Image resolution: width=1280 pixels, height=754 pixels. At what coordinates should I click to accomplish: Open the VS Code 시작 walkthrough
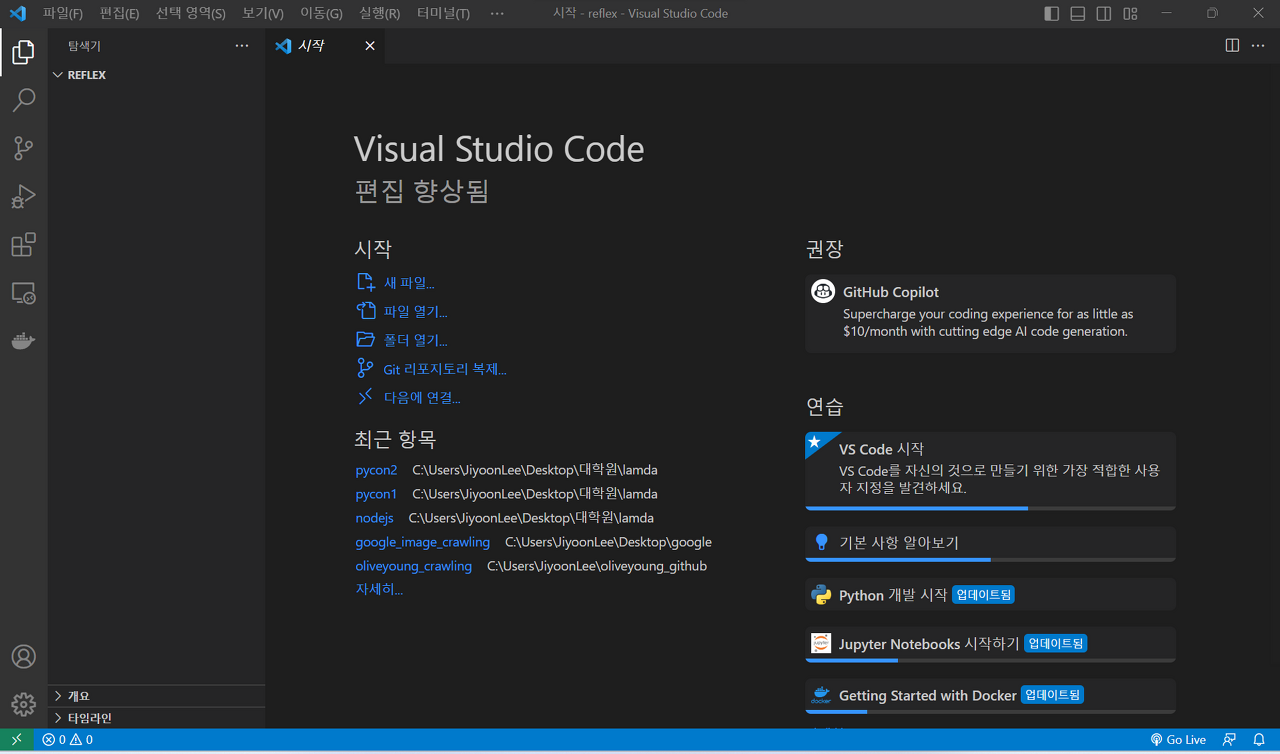coord(990,471)
